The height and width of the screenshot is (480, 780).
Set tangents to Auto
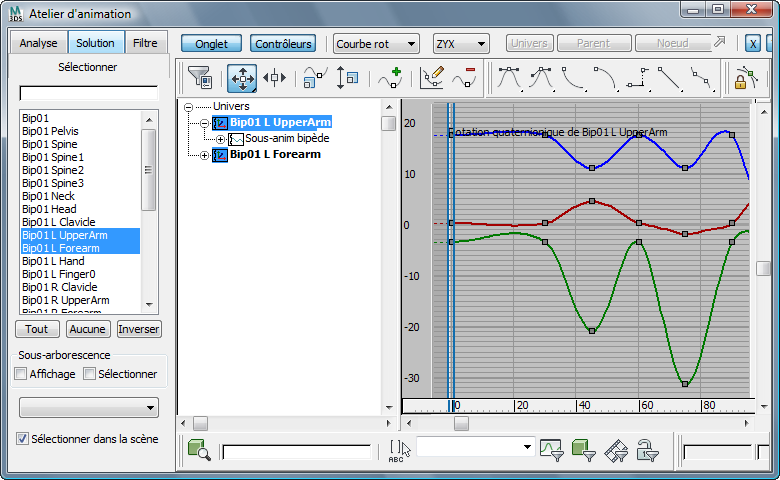pyautogui.click(x=509, y=79)
